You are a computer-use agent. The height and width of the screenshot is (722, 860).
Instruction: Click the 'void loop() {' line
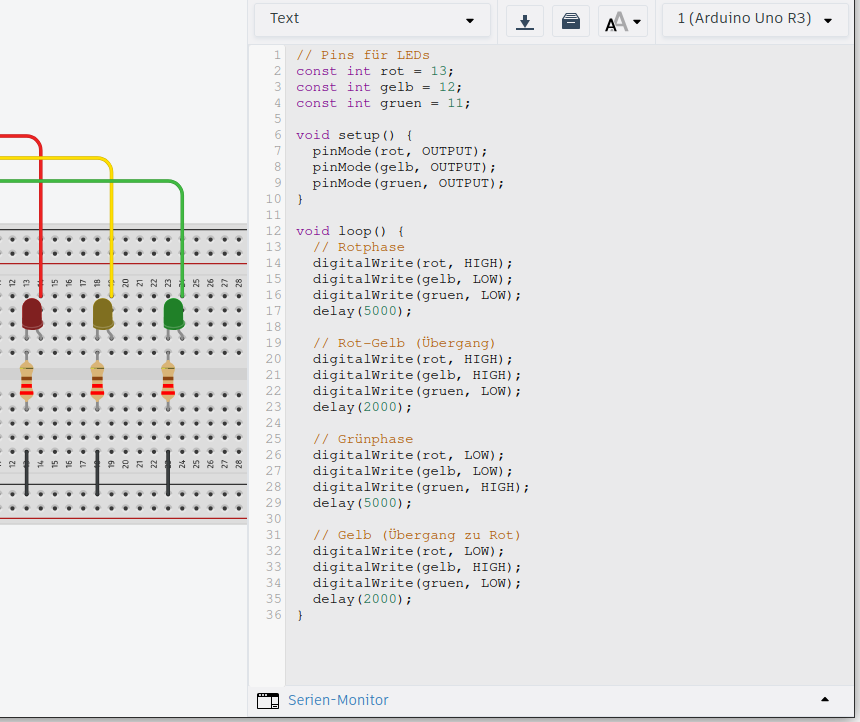[x=350, y=231]
